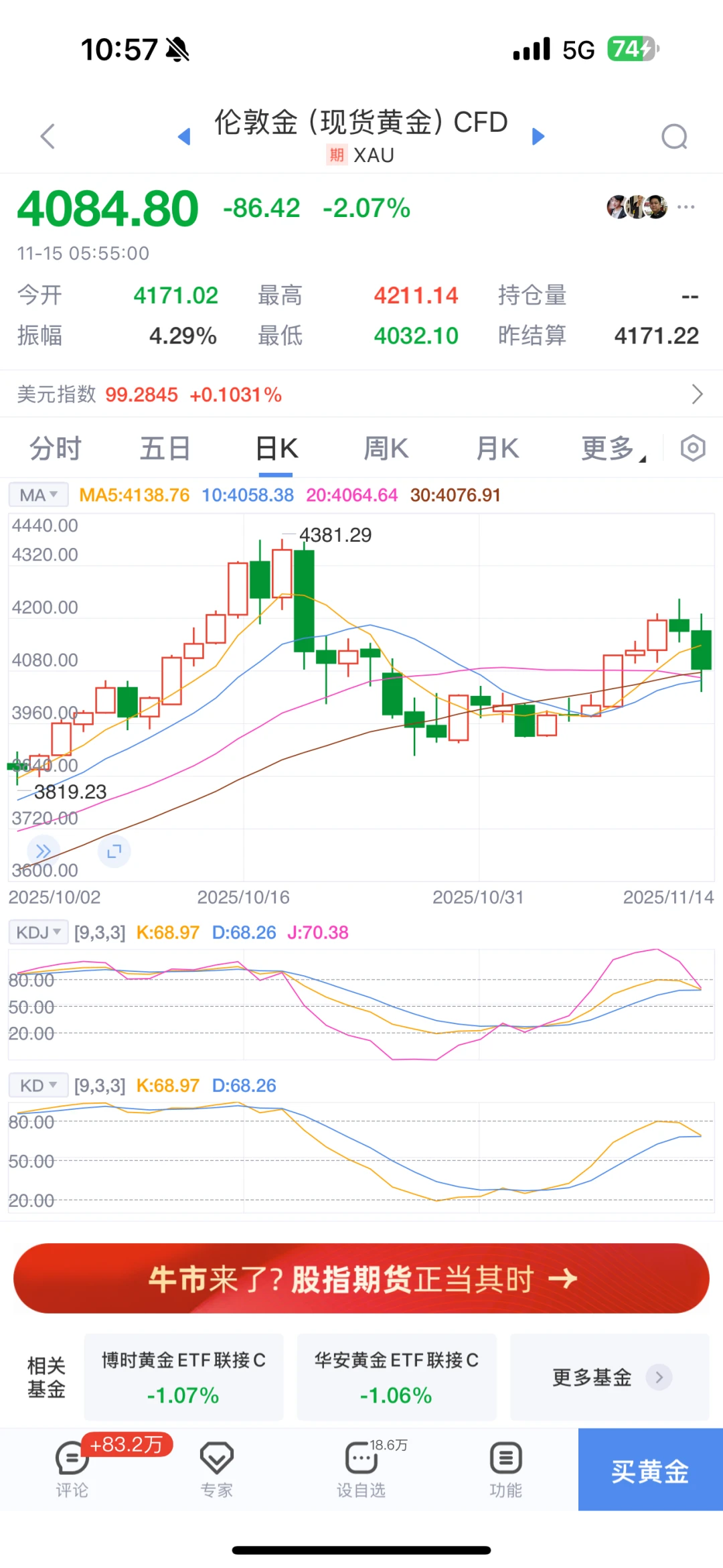Select the 月K tab
This screenshot has width=723, height=1568.
(497, 448)
